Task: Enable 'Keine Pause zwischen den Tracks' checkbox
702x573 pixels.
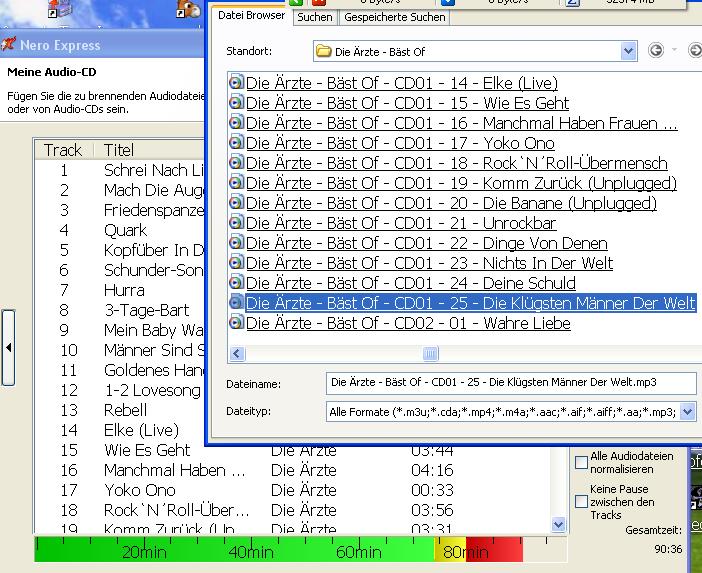Action: pyautogui.click(x=581, y=501)
